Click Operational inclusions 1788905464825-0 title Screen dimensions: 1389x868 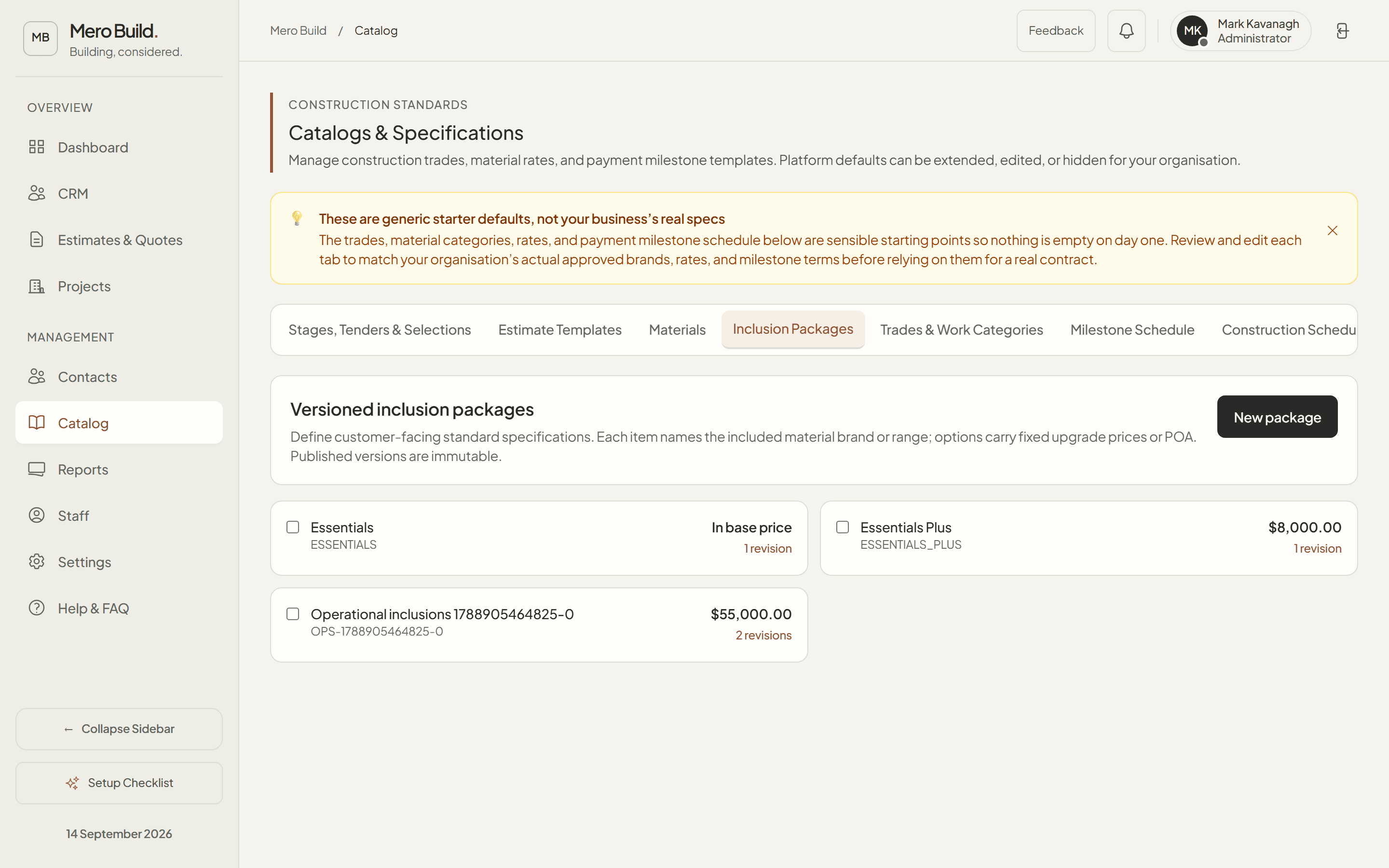click(x=442, y=614)
